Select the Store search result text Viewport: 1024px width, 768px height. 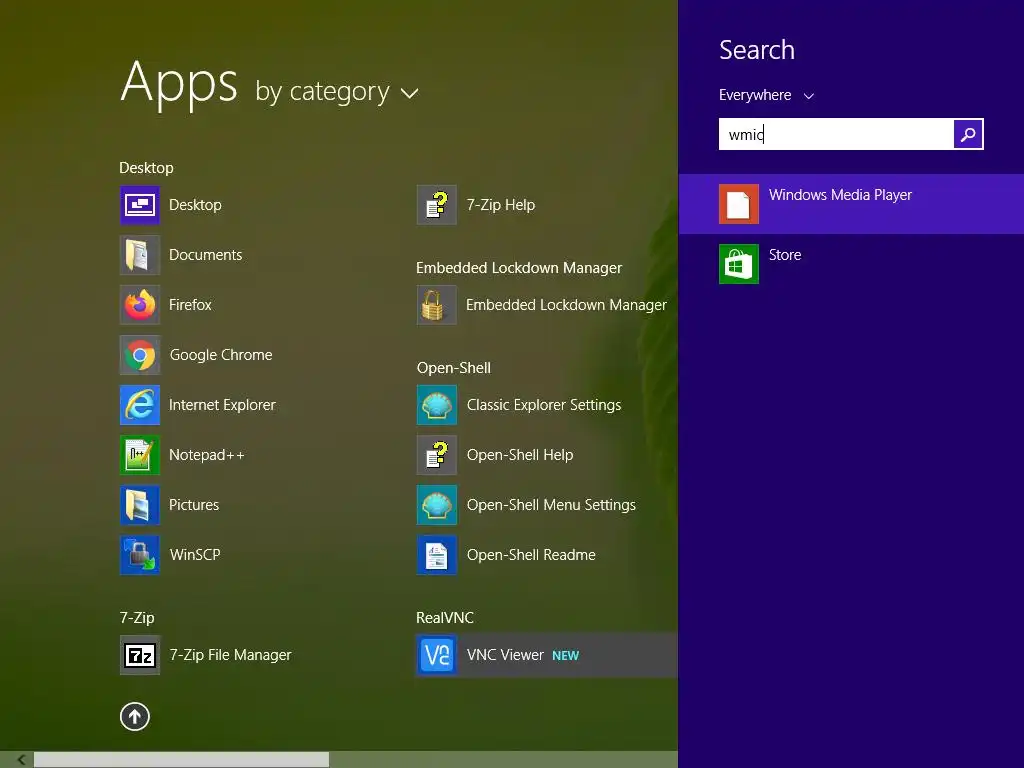(785, 255)
